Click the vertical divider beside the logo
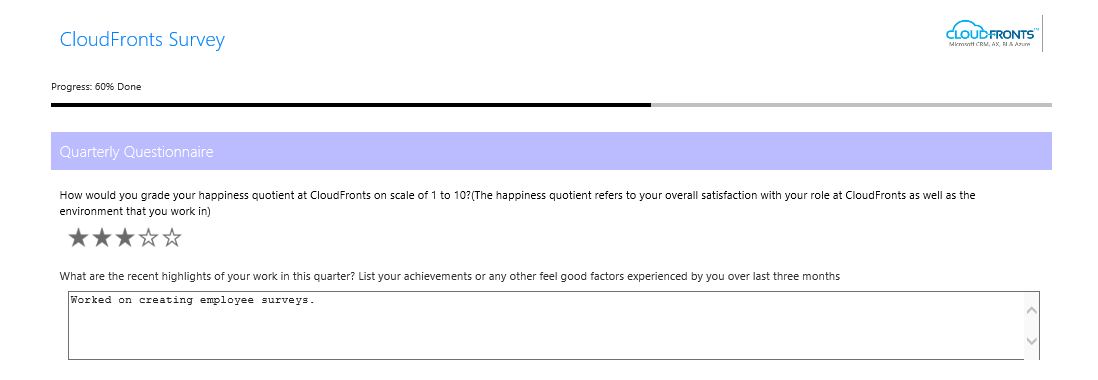The width and height of the screenshot is (1098, 380). coord(1043,33)
